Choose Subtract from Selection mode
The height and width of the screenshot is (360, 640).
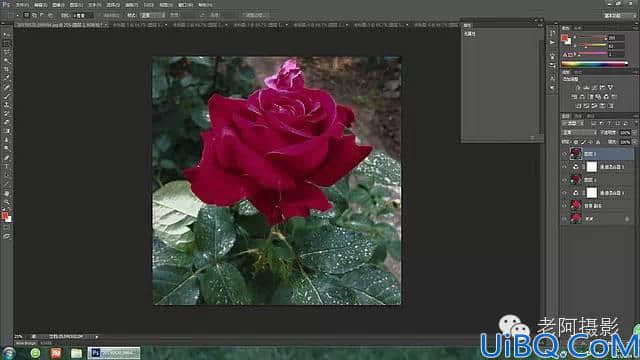[42, 15]
